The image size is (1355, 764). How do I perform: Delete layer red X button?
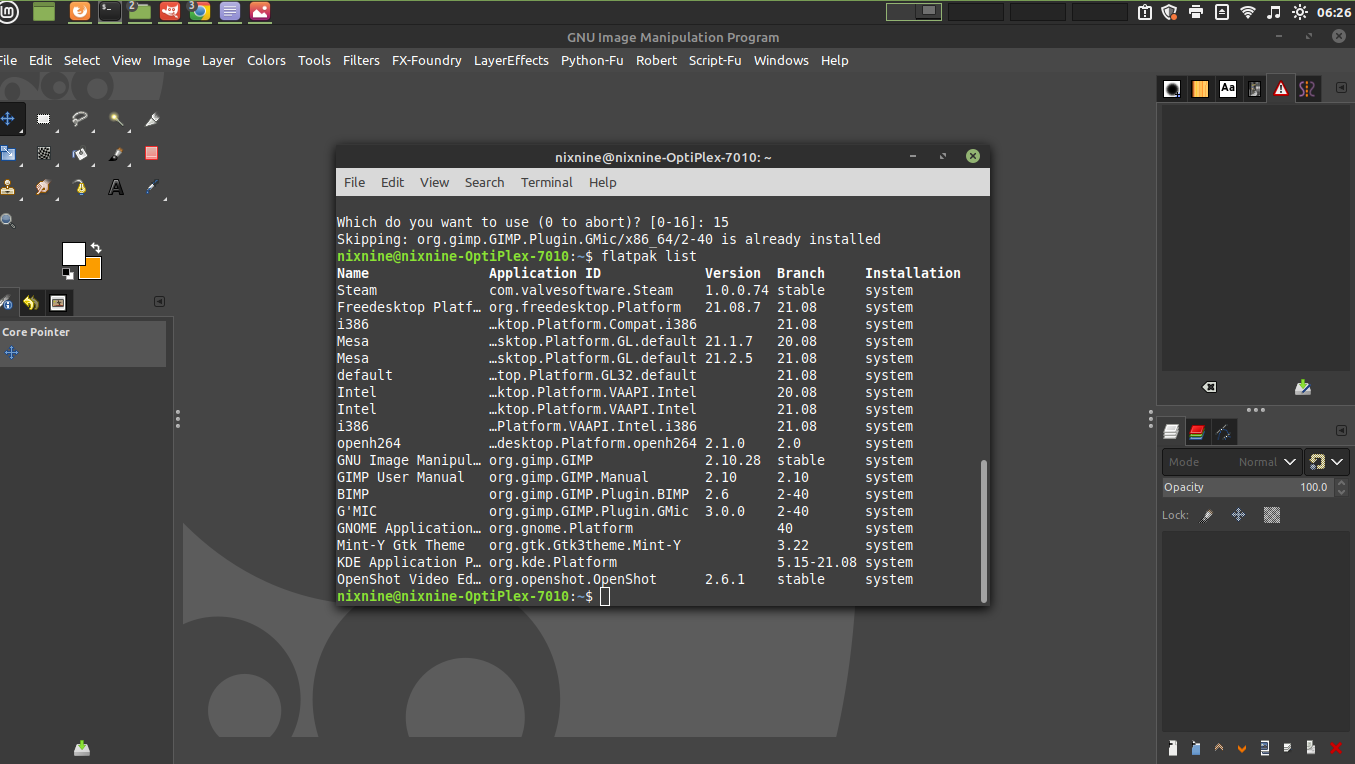point(1336,747)
